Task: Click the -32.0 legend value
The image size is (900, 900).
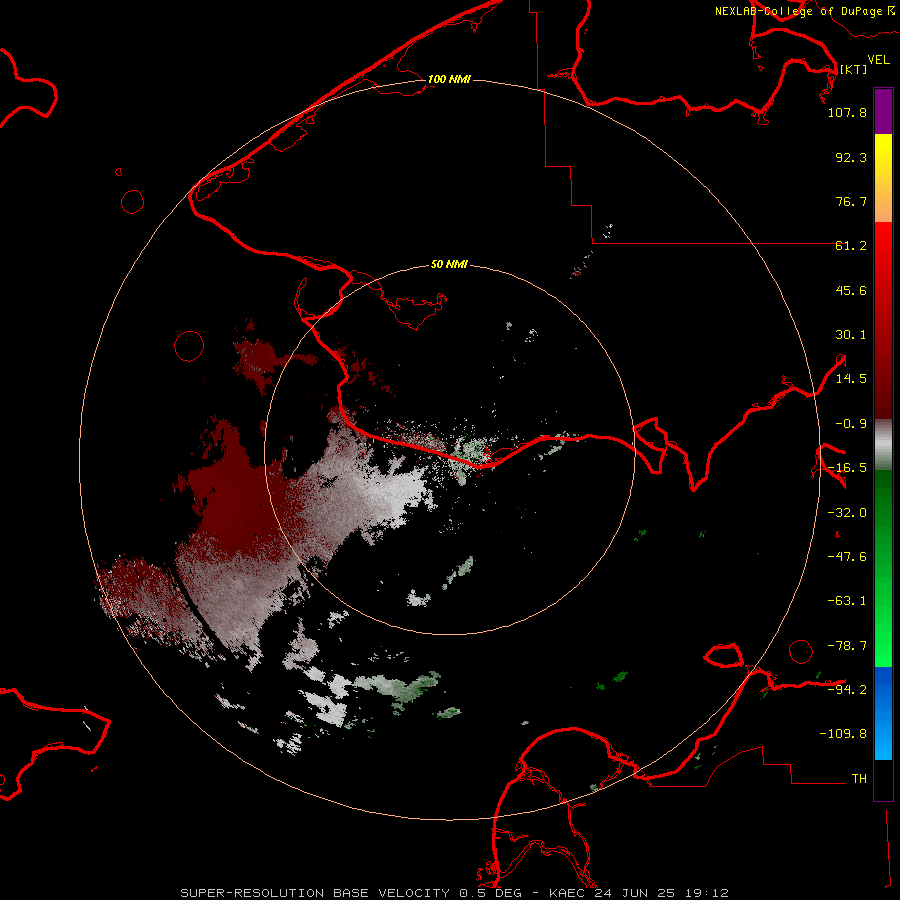Action: [x=847, y=513]
